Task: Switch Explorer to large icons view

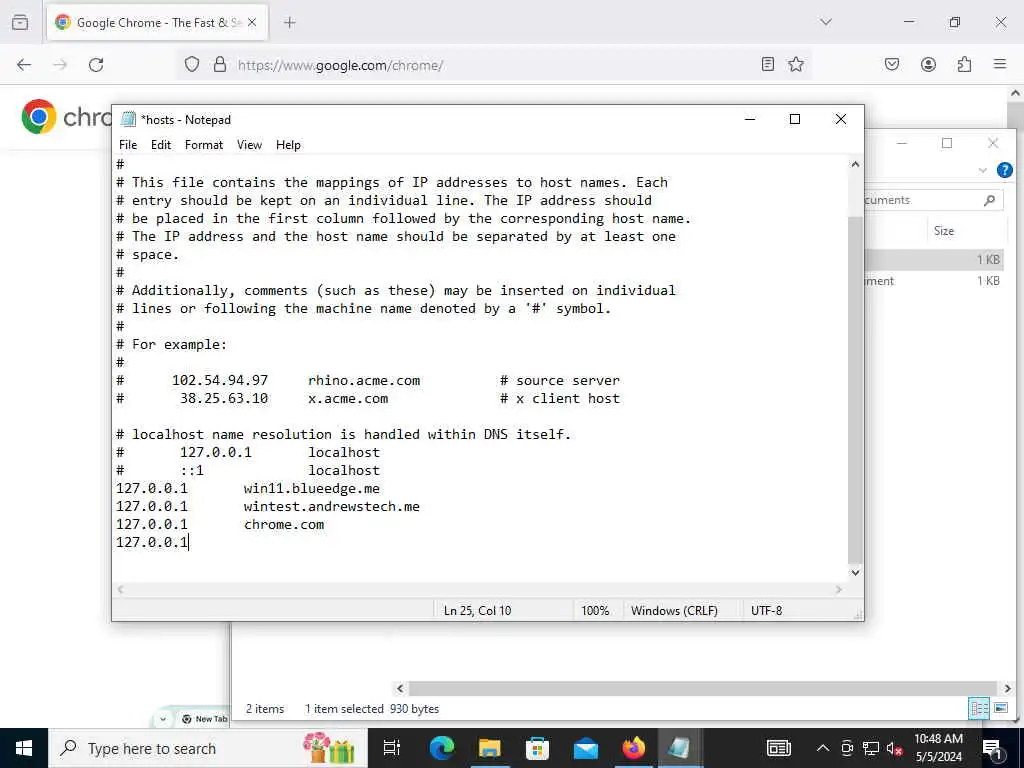Action: (1000, 708)
